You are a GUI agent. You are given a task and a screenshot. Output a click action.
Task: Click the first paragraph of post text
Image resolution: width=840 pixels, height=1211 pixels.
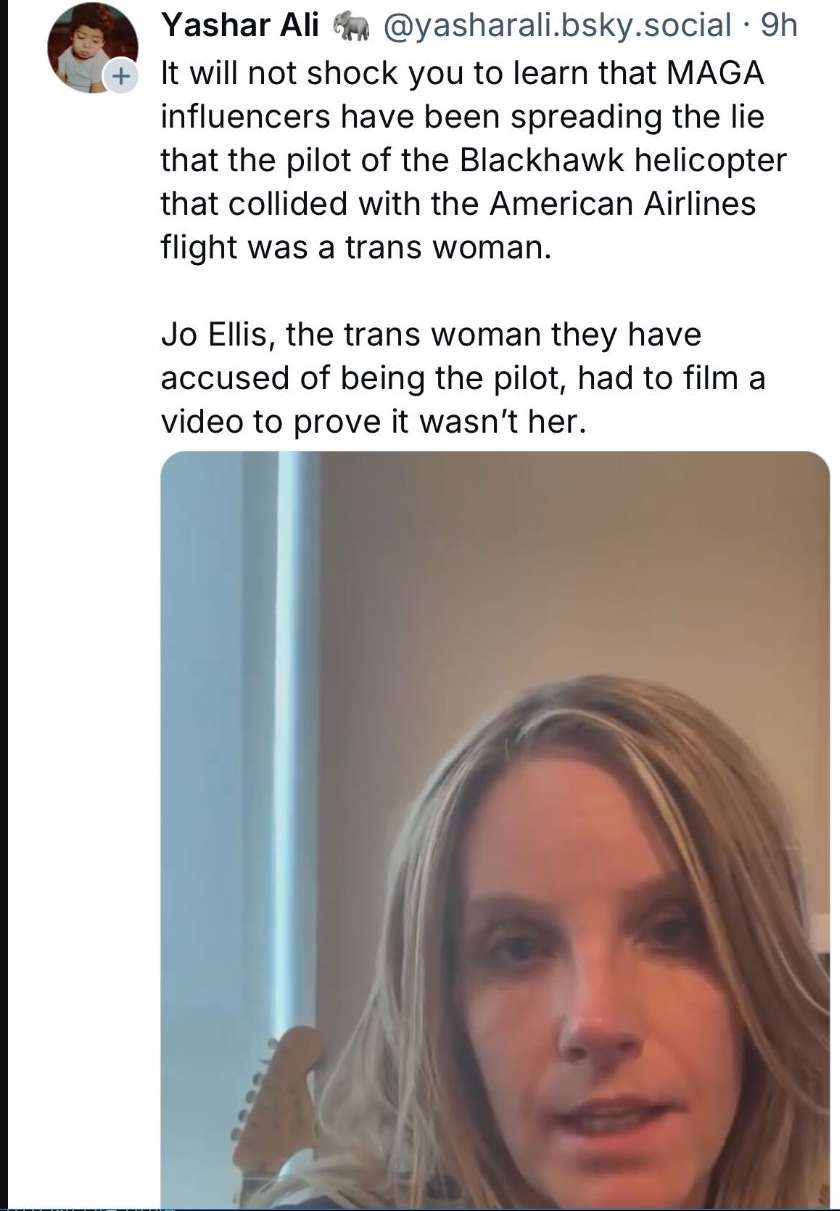tap(460, 160)
